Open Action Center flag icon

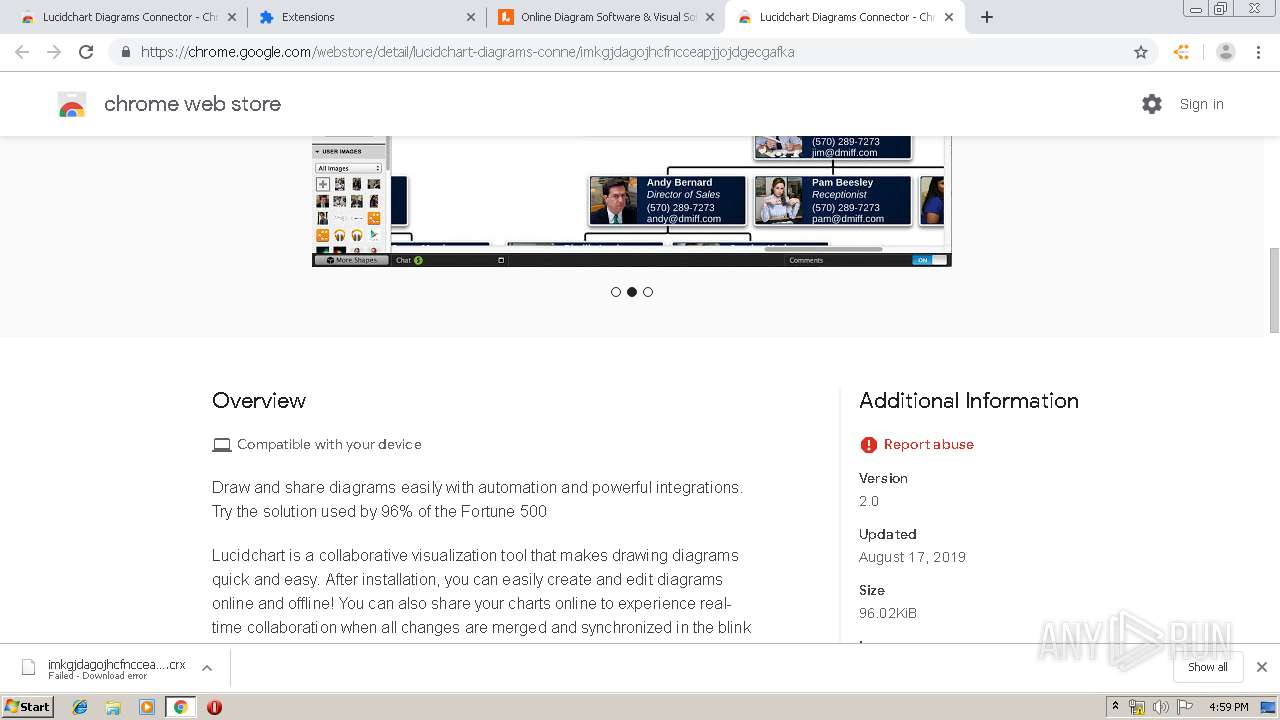[1184, 707]
